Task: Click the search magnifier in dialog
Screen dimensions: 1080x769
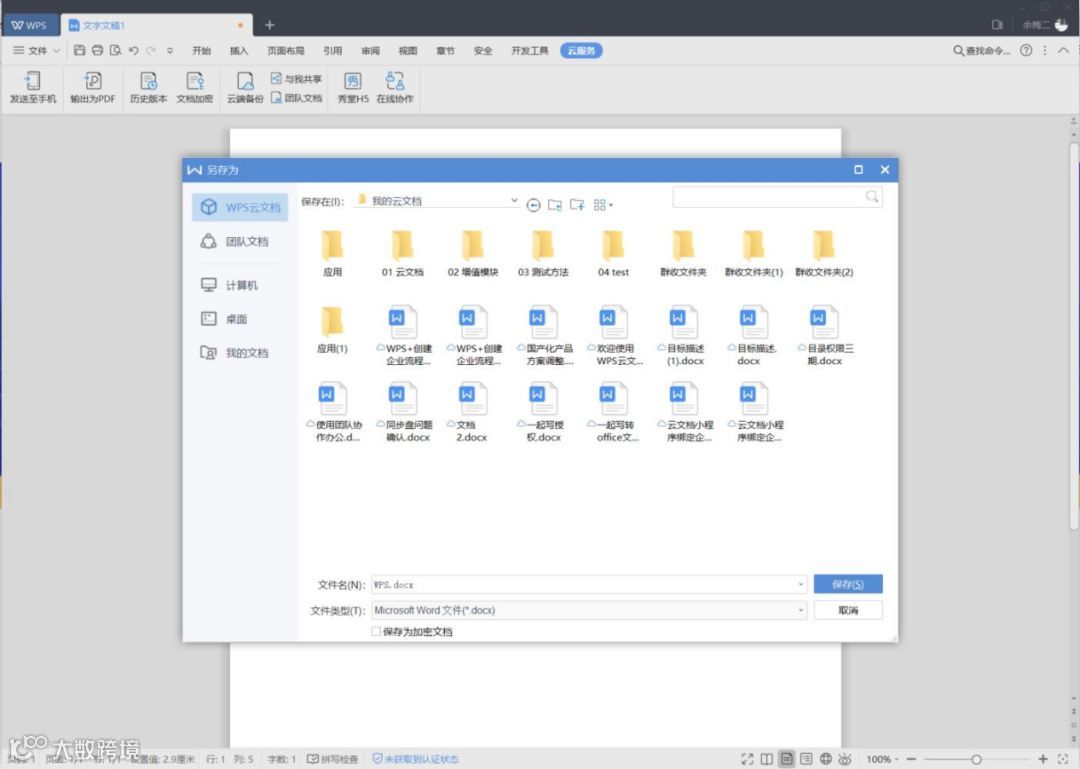Action: (871, 197)
